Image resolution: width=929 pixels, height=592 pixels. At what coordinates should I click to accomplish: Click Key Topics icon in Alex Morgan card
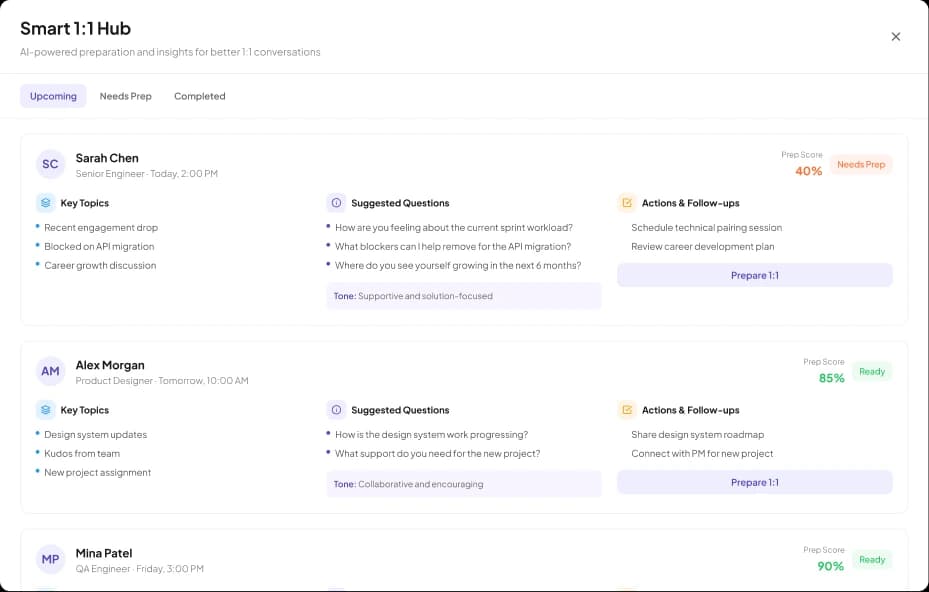(46, 409)
